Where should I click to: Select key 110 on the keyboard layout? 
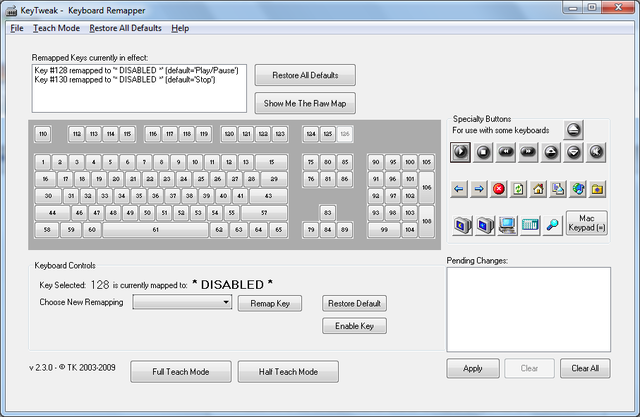click(43, 134)
